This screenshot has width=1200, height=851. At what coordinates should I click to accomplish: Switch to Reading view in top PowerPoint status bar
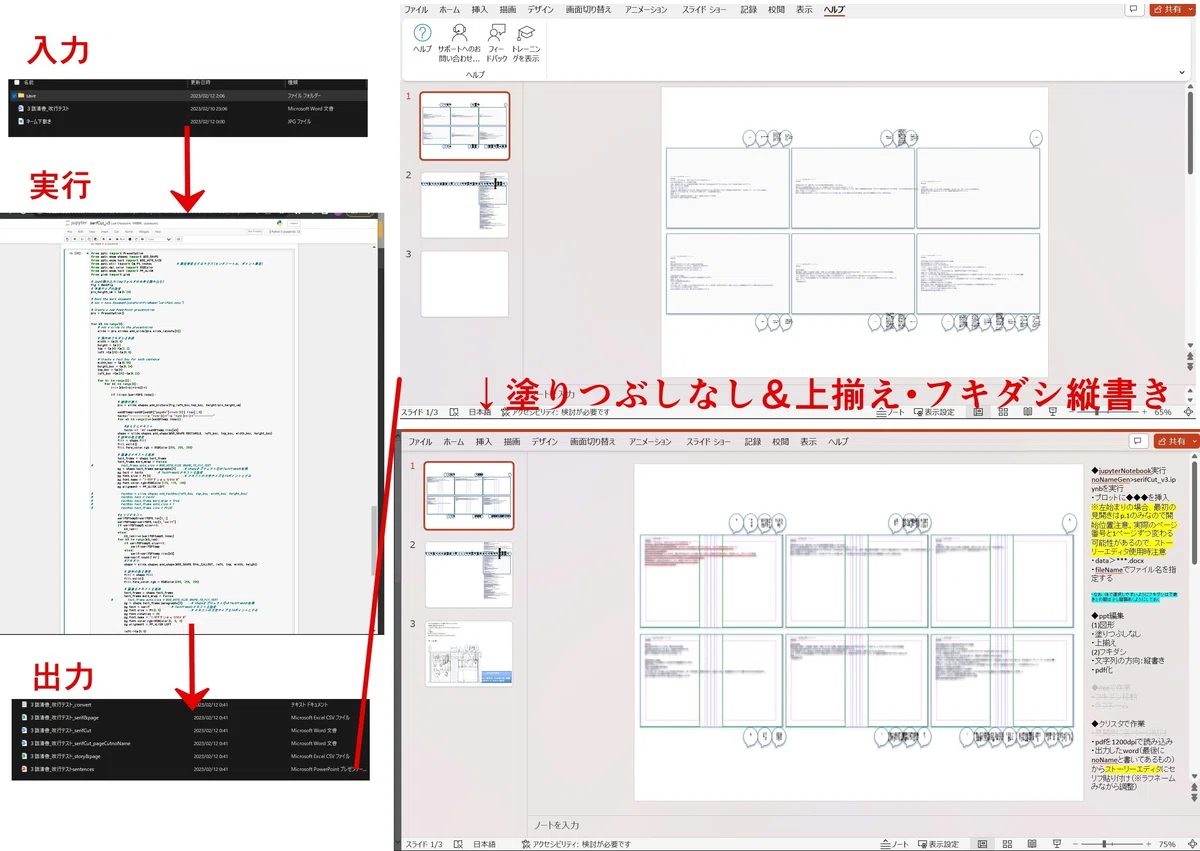coord(1030,411)
